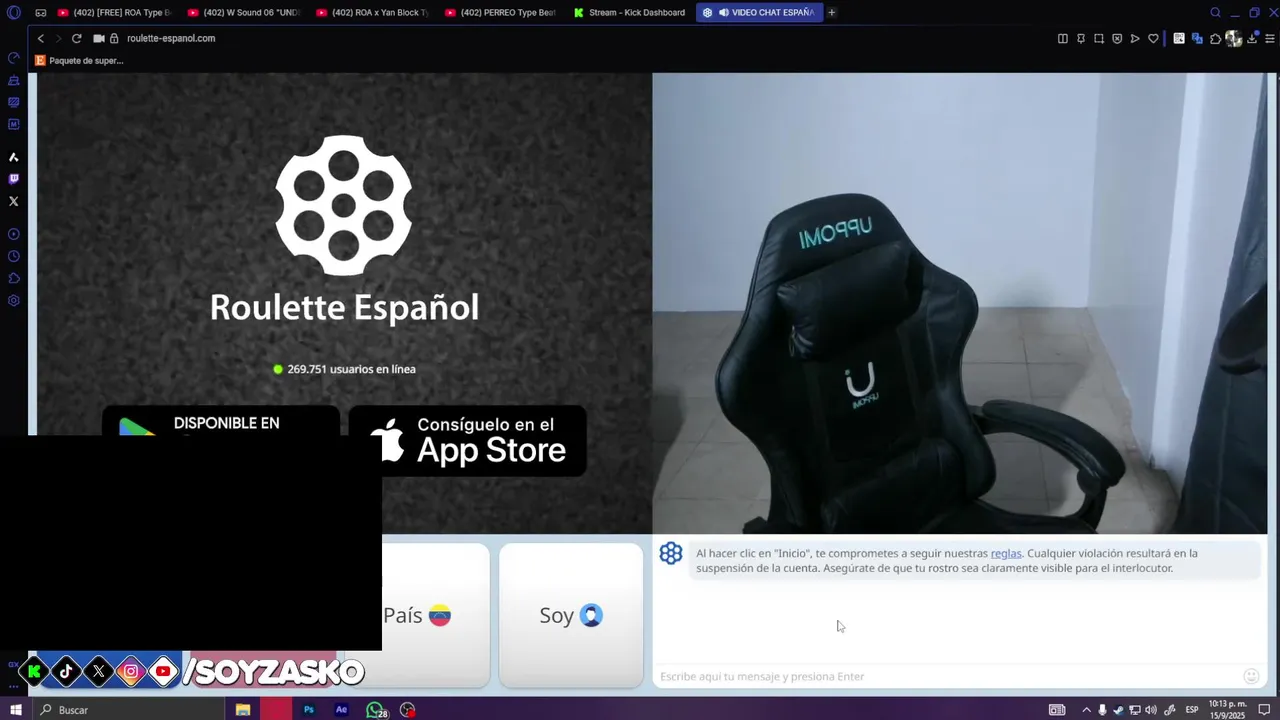
Task: Switch to the W Sound 06 YouTube tab
Action: [x=244, y=13]
